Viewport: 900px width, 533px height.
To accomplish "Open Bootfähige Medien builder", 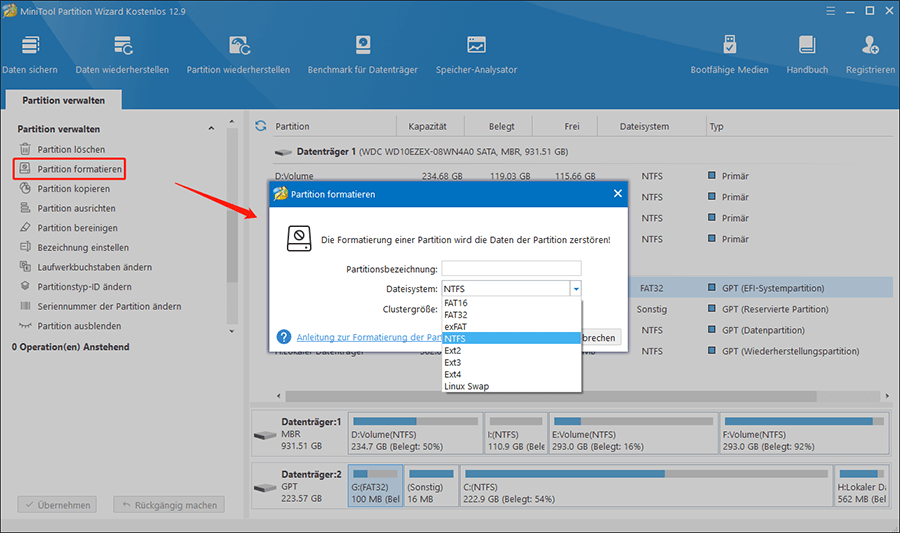I will 730,54.
